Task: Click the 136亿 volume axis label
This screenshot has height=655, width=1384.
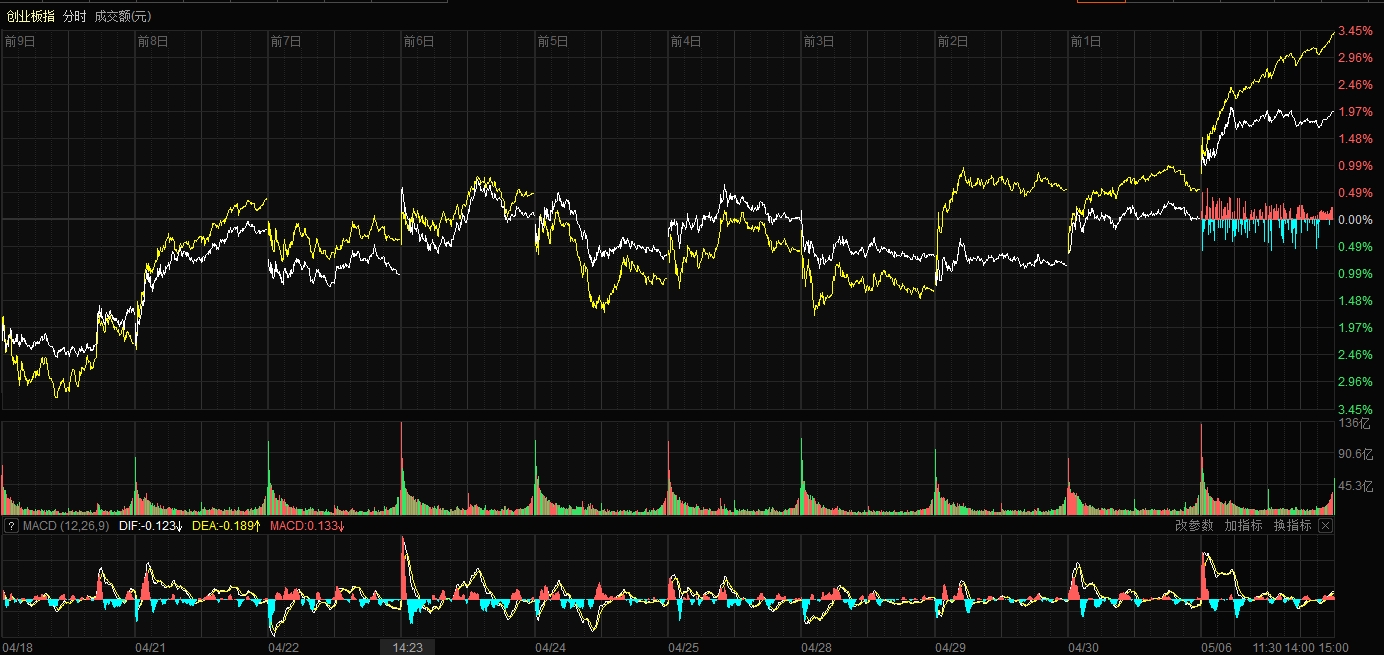Action: 1352,423
